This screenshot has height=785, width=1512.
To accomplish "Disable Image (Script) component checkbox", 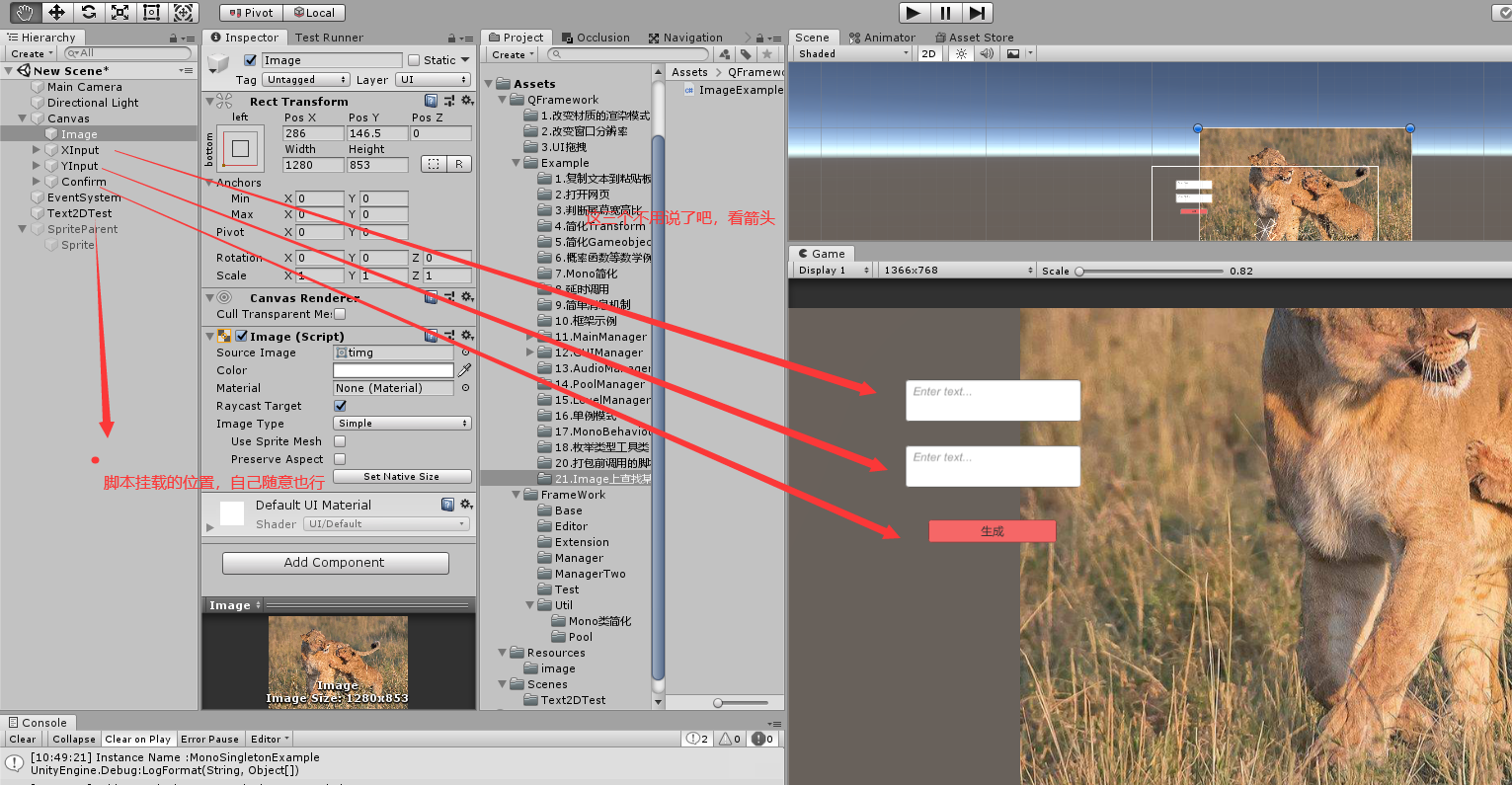I will 241,336.
